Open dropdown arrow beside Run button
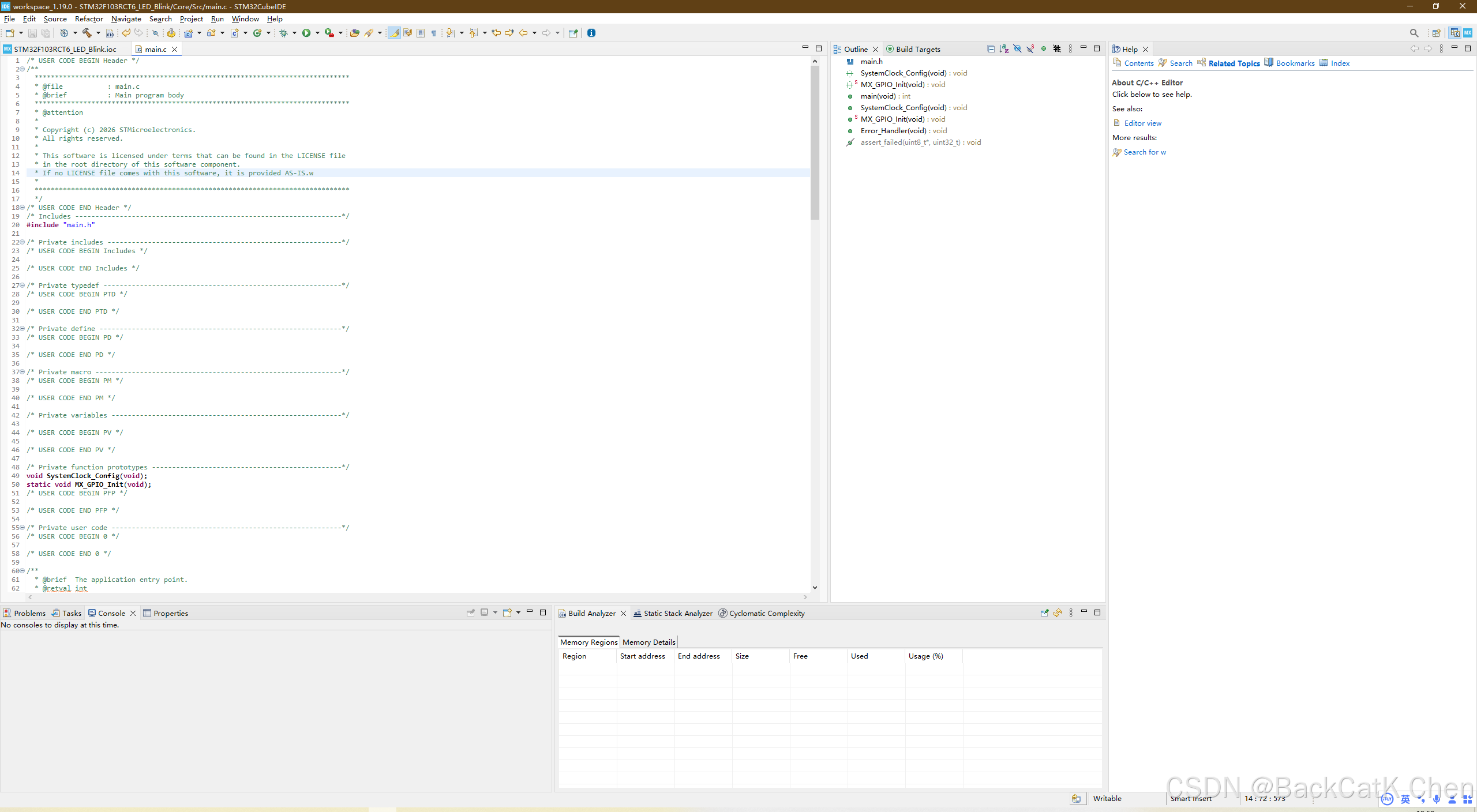Image resolution: width=1477 pixels, height=812 pixels. (x=317, y=33)
